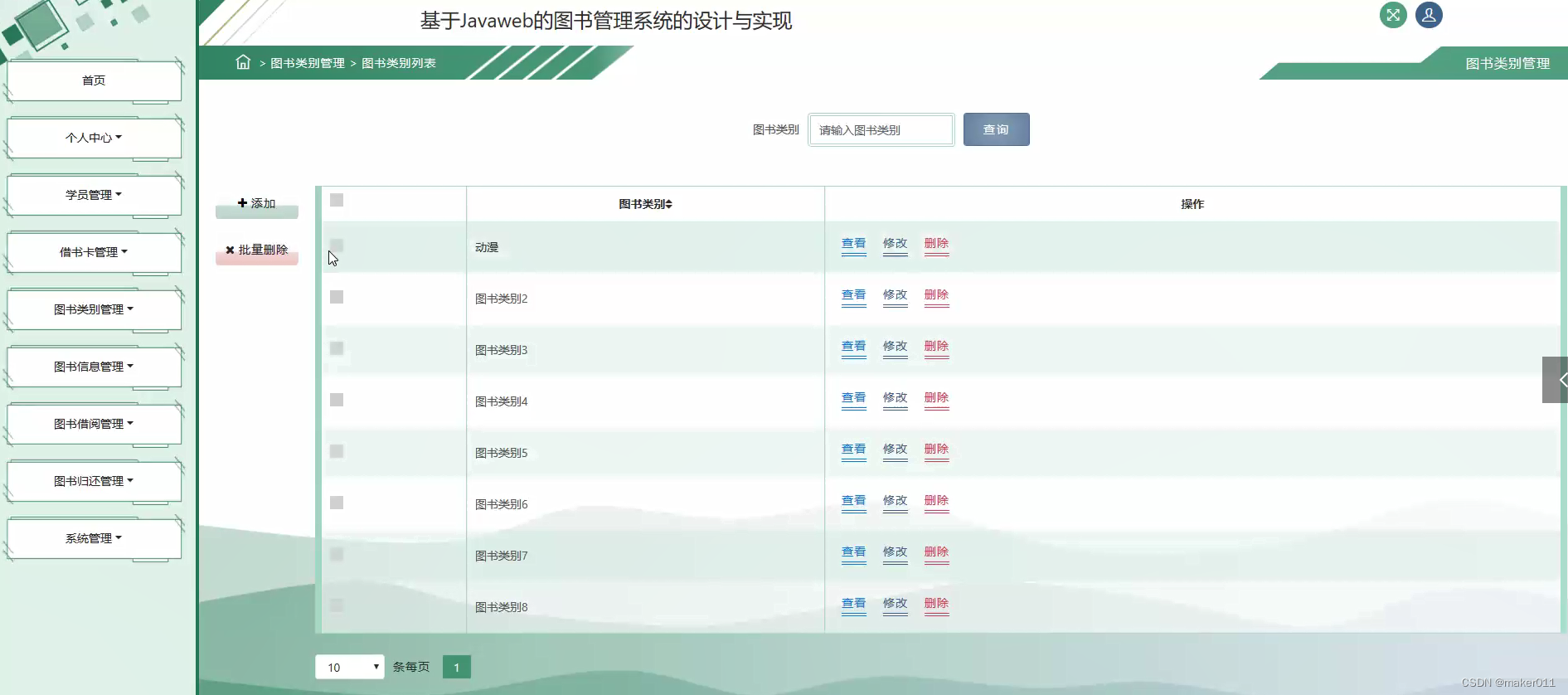The height and width of the screenshot is (695, 1568).
Task: Expand the 系统管理 menu
Action: coord(94,538)
